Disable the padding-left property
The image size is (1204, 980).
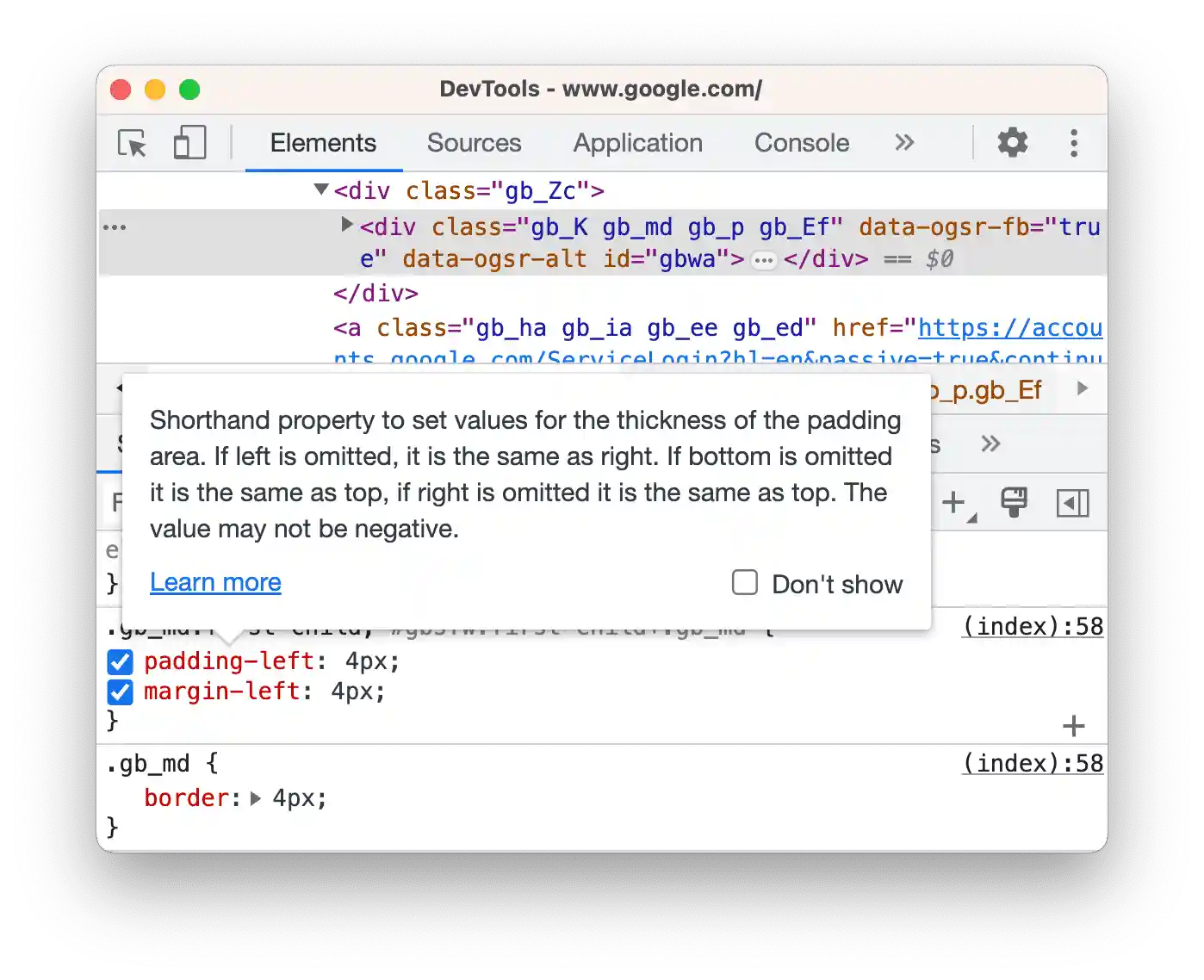120,661
